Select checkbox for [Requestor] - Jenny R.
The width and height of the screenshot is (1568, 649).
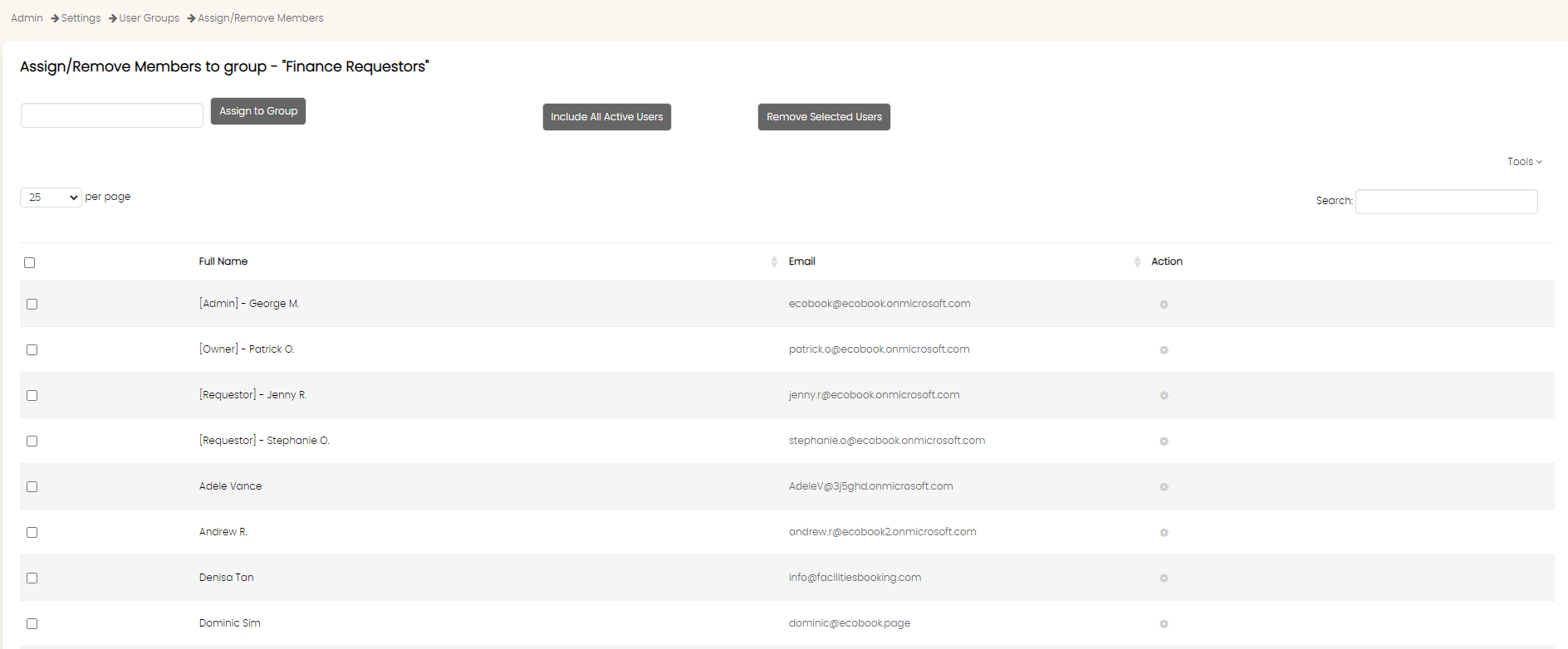click(32, 395)
